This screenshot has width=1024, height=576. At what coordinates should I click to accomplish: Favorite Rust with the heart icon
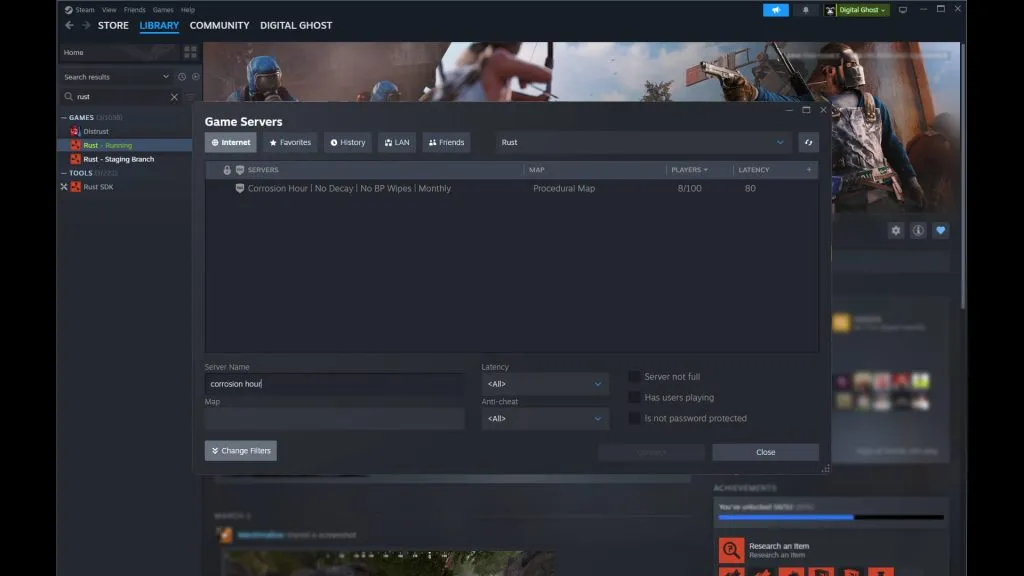(x=940, y=231)
